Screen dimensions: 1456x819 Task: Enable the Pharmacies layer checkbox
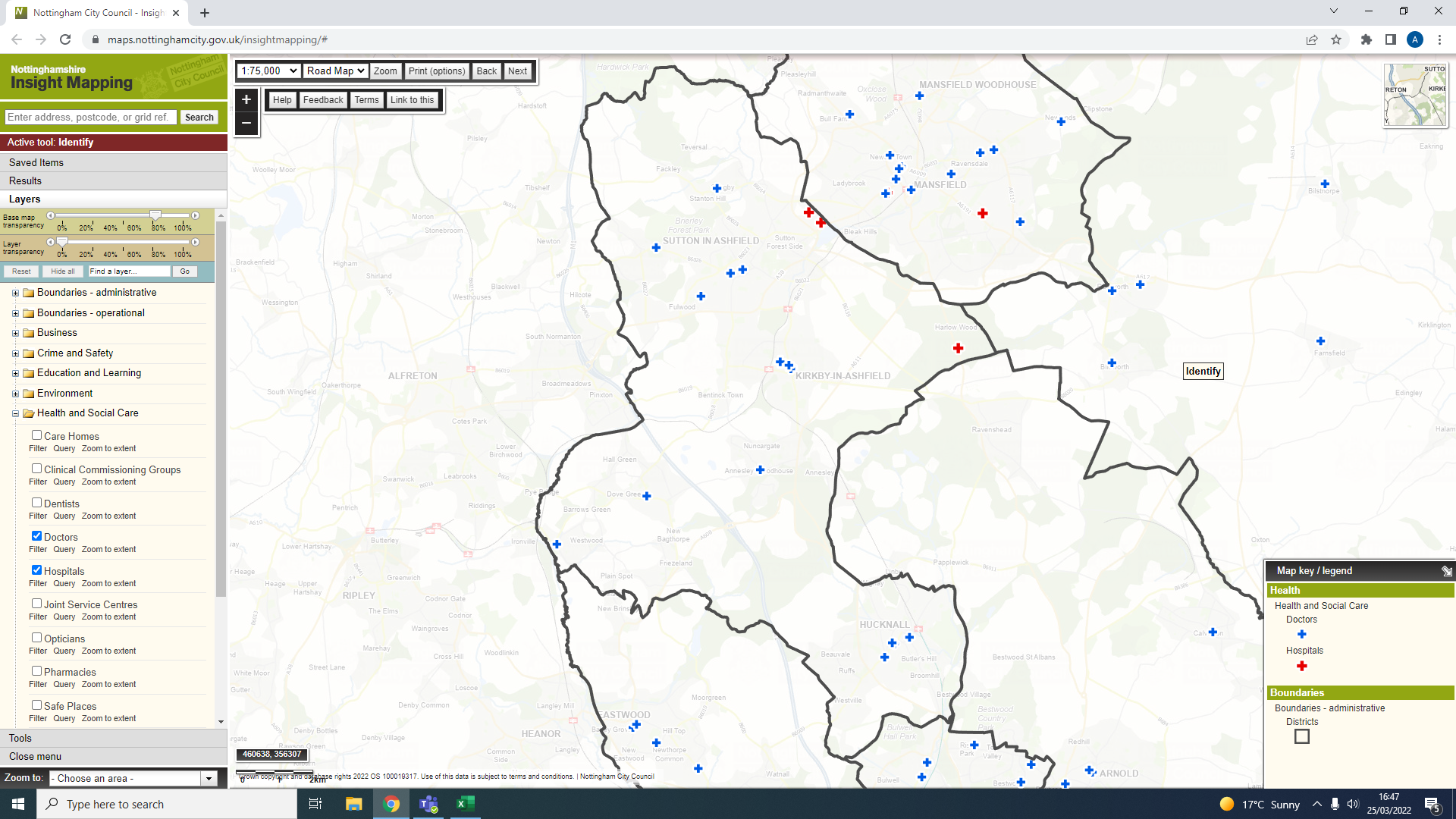(36, 671)
